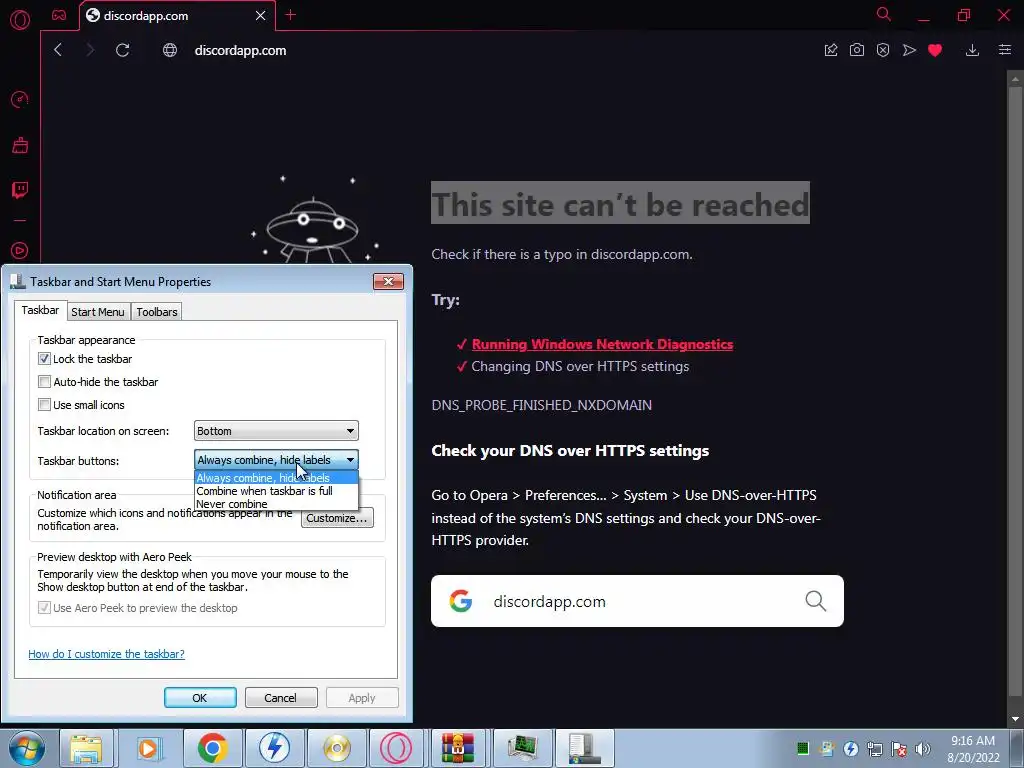Click the Google search box for discordapp.com
Image resolution: width=1024 pixels, height=768 pixels.
tap(637, 601)
